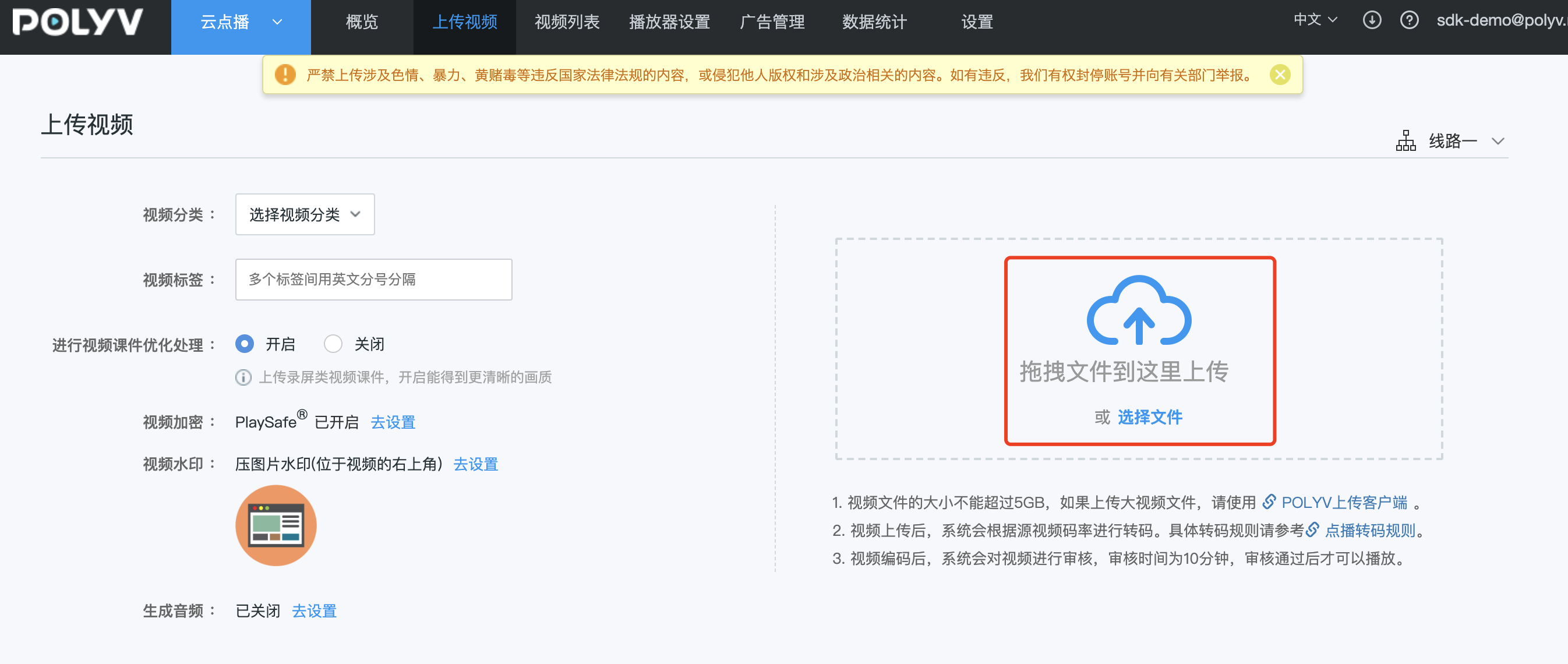Click the sdk-demo@polyv account name
The height and width of the screenshot is (664, 1568).
[1502, 20]
